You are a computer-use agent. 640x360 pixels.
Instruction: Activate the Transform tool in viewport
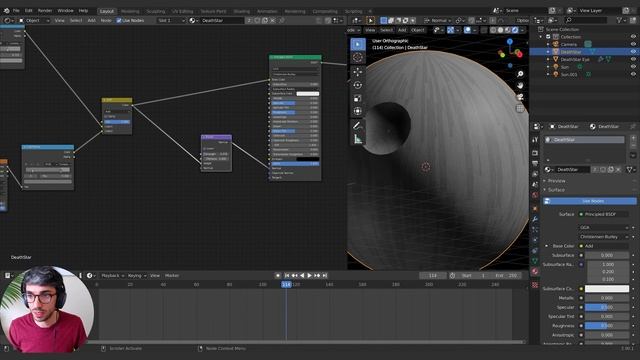pyautogui.click(x=358, y=111)
